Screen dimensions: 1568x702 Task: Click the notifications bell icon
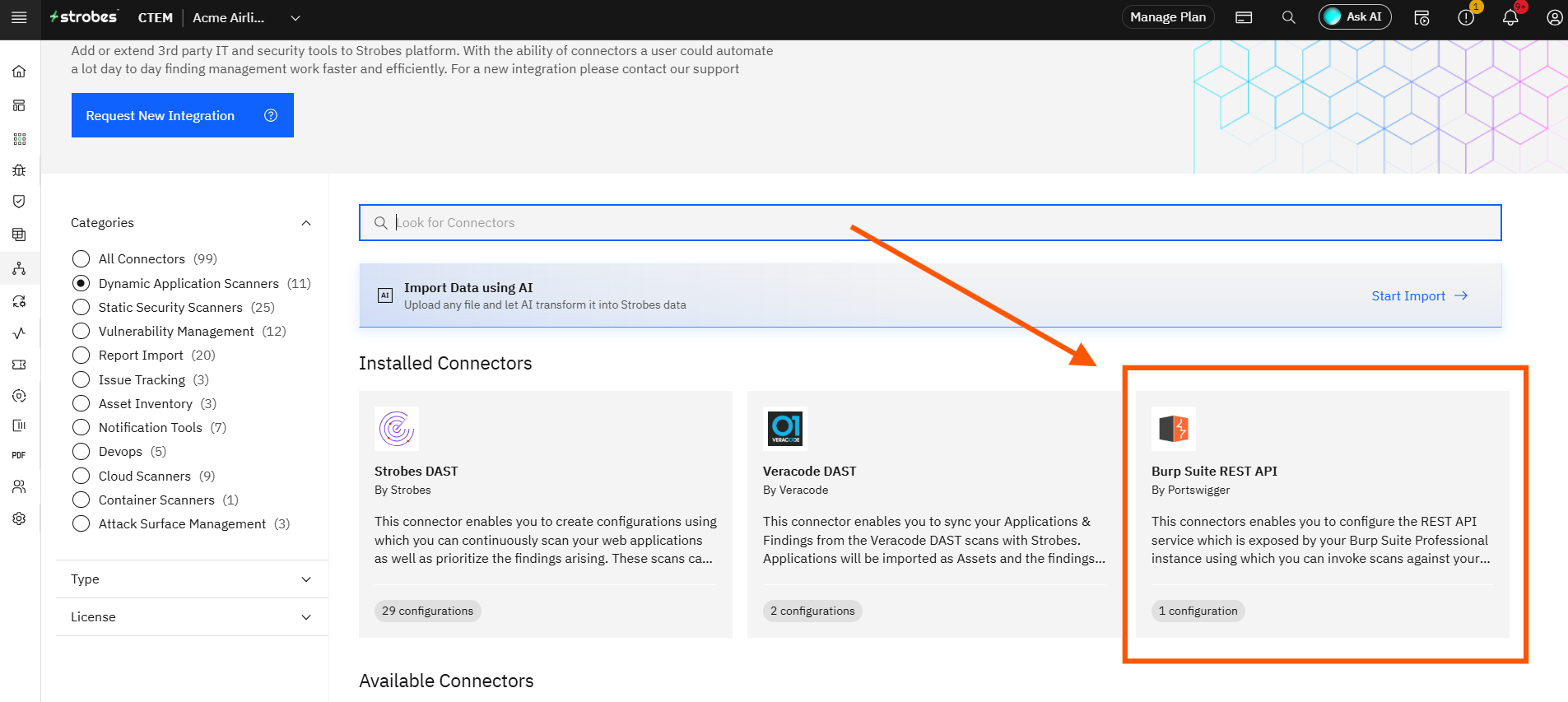pyautogui.click(x=1510, y=17)
